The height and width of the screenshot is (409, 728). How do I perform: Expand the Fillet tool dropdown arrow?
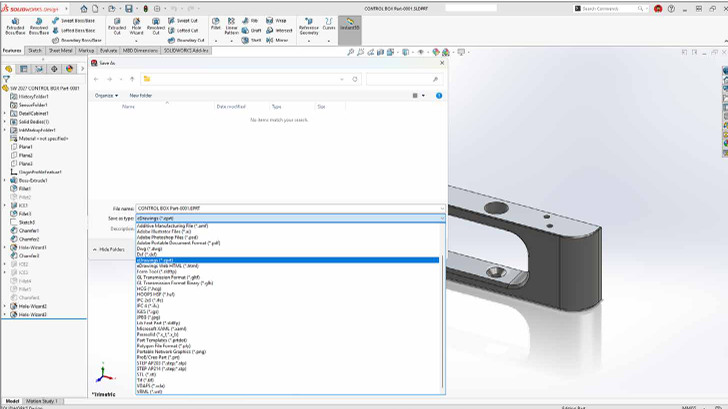pos(216,40)
